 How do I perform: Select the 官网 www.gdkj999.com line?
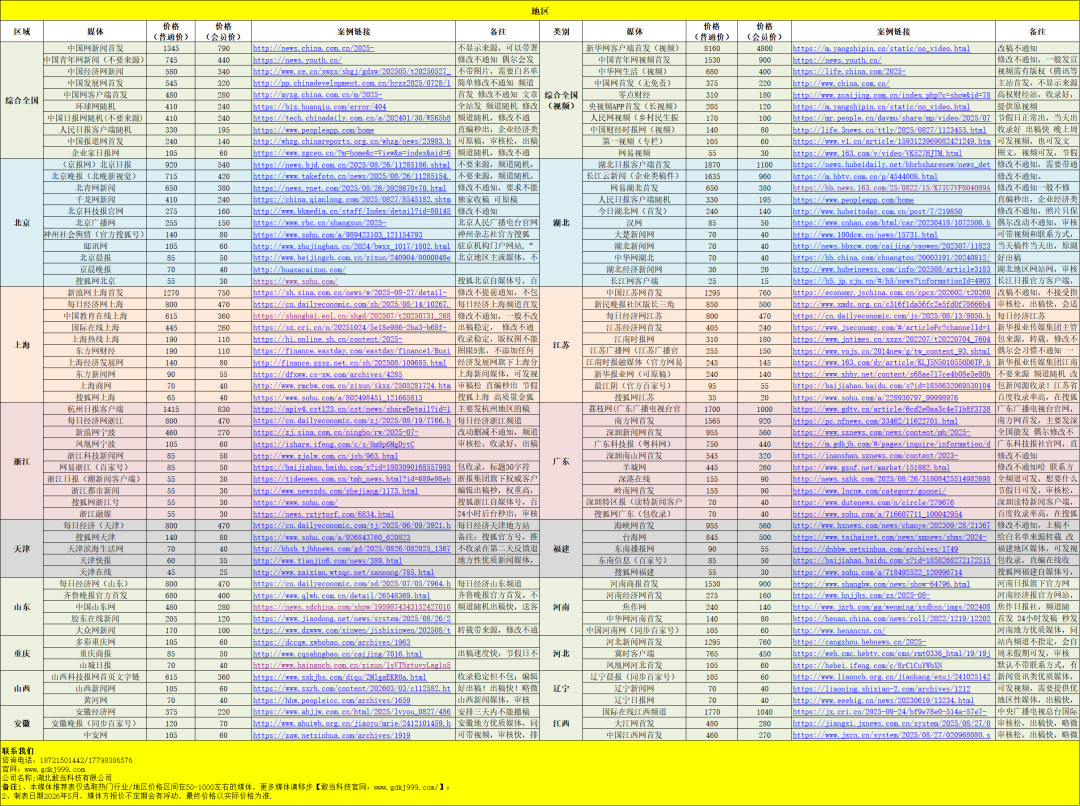43,769
